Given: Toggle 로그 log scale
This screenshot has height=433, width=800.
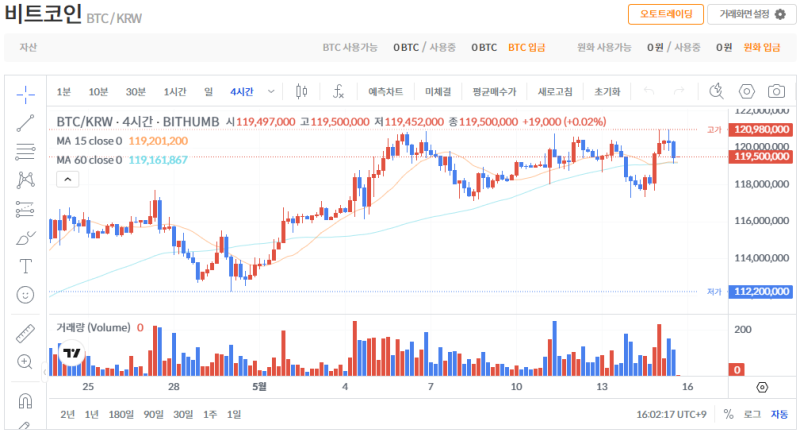Looking at the screenshot, I should coord(752,414).
